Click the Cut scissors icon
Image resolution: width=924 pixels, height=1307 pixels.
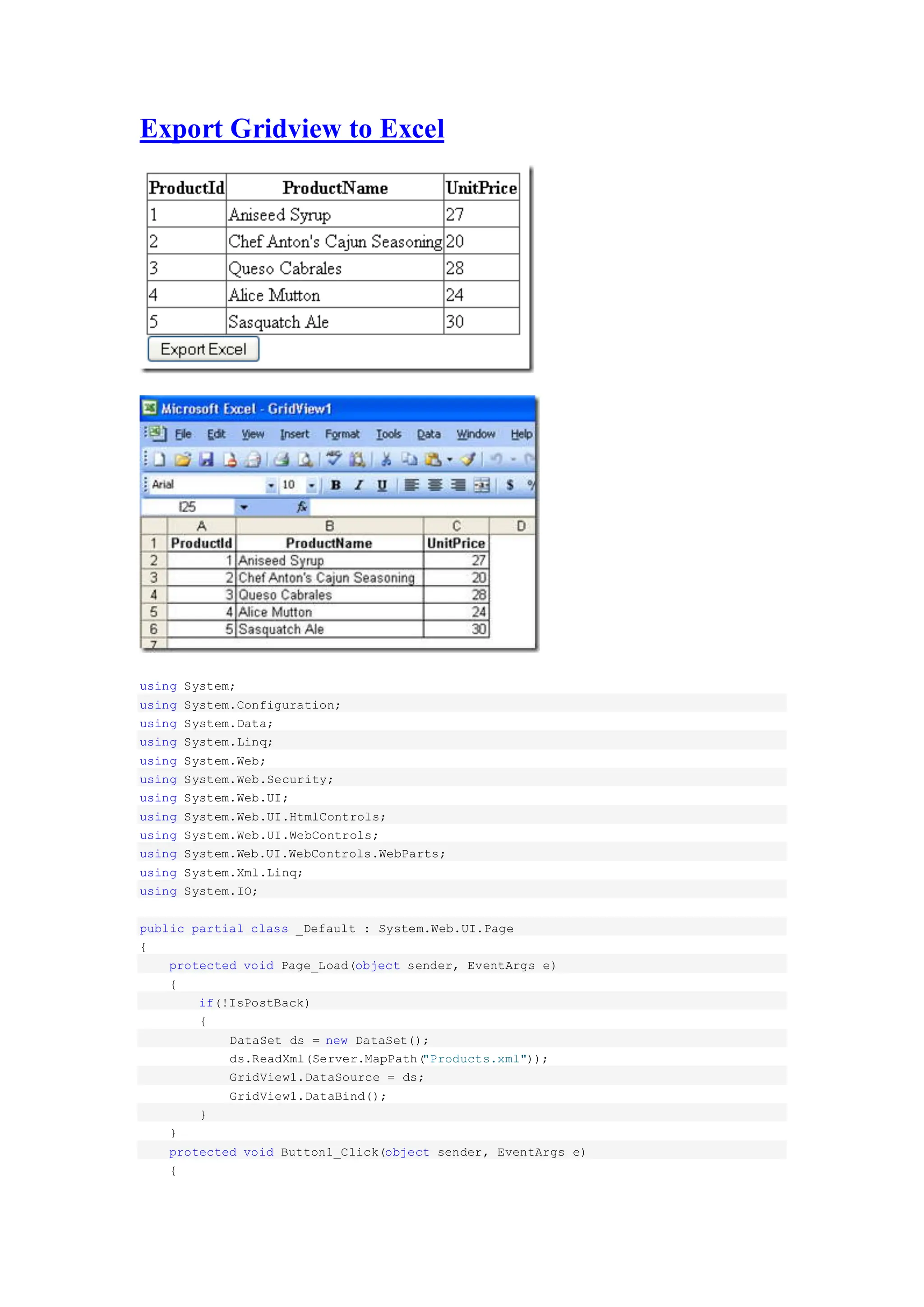[x=386, y=459]
